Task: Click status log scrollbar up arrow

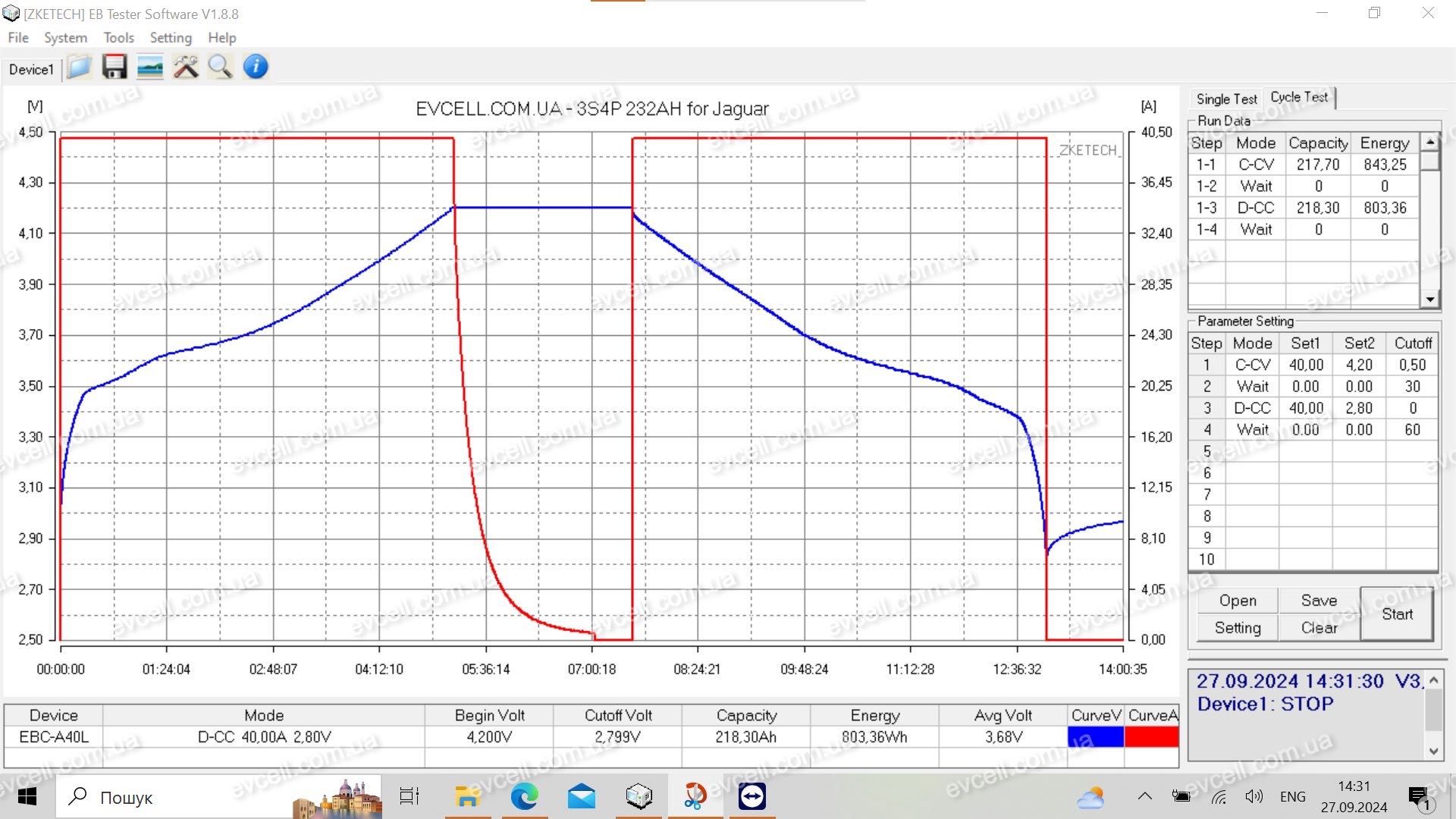Action: tap(1433, 680)
